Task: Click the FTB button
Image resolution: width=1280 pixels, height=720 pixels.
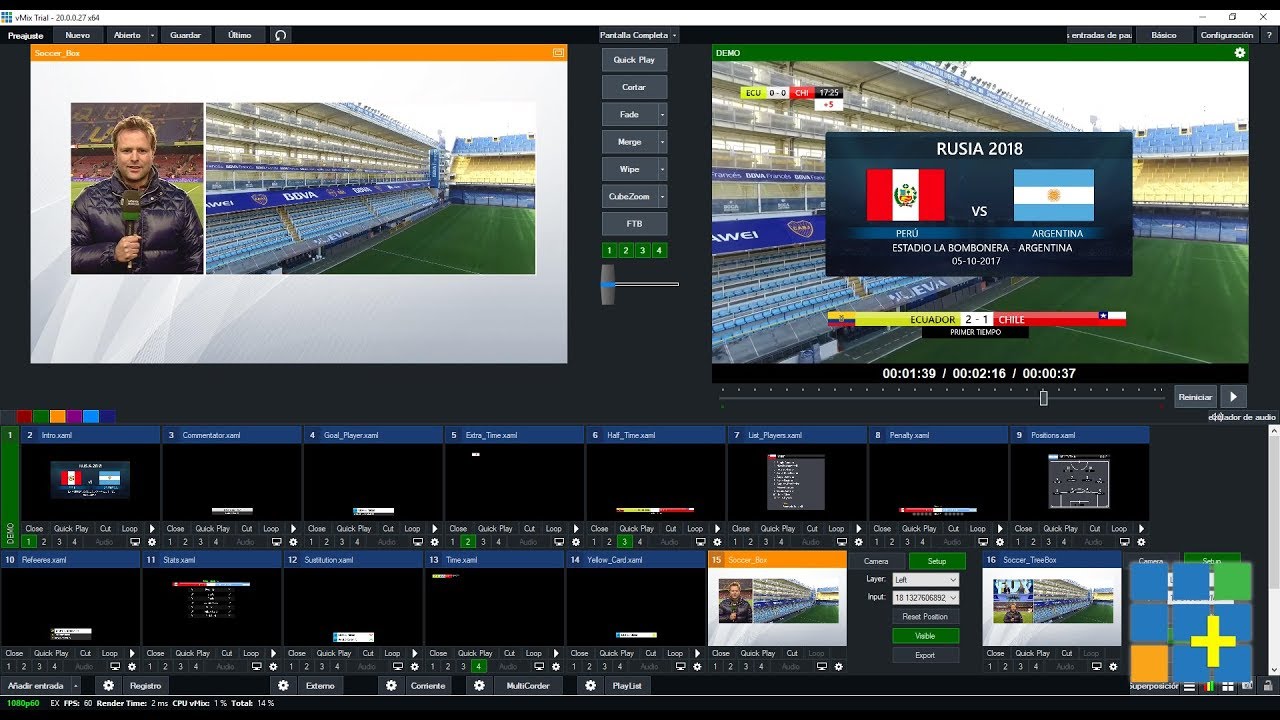Action: click(634, 224)
